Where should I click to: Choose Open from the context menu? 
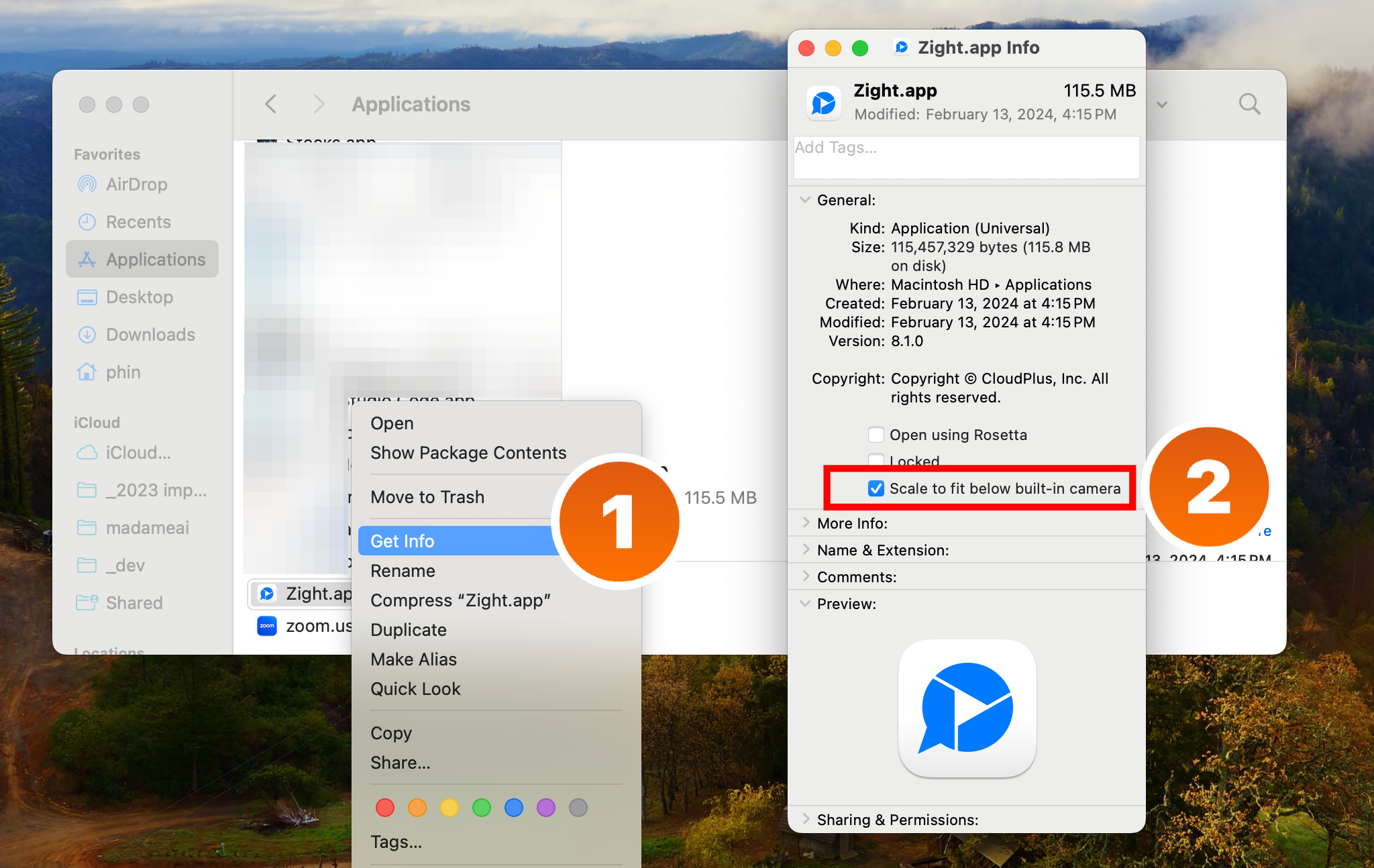tap(392, 423)
